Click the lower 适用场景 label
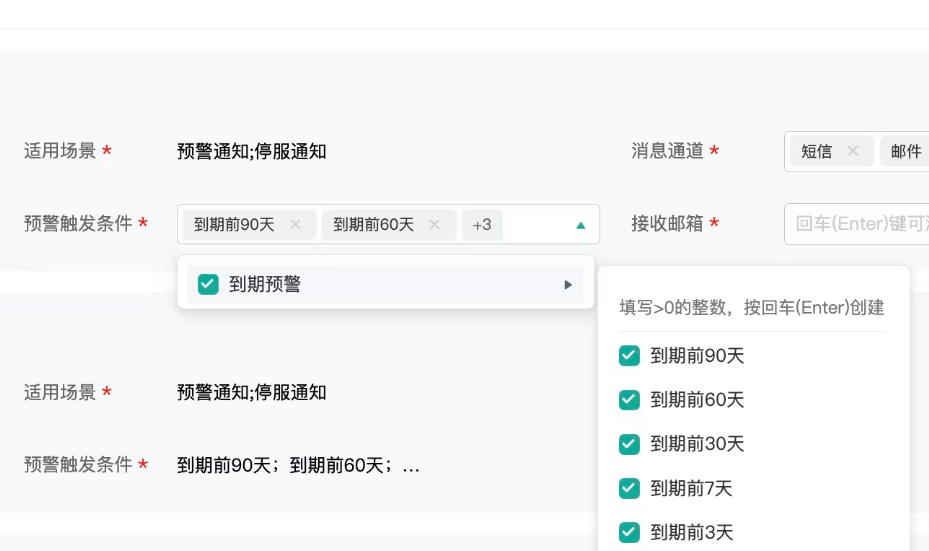Image resolution: width=929 pixels, height=551 pixels. pyautogui.click(x=60, y=392)
